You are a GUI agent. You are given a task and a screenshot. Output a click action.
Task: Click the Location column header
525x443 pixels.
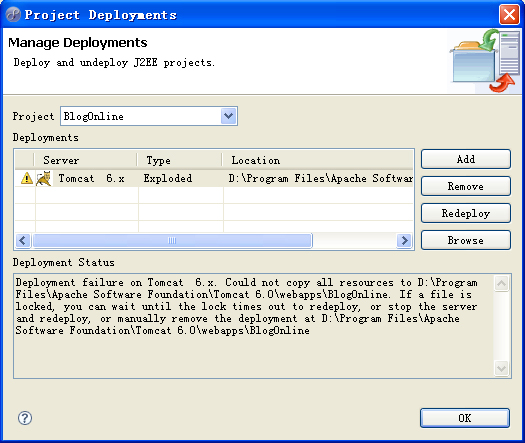click(317, 160)
